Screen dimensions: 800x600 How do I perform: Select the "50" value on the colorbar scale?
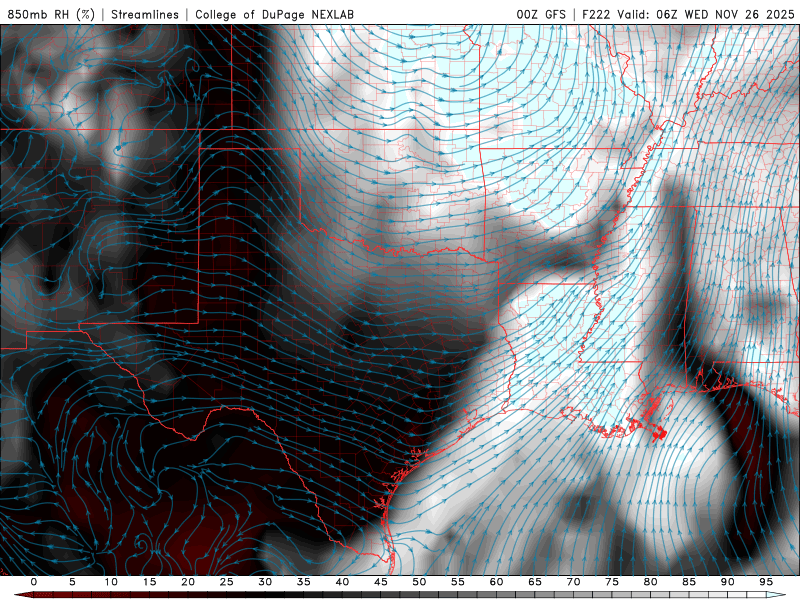point(419,582)
